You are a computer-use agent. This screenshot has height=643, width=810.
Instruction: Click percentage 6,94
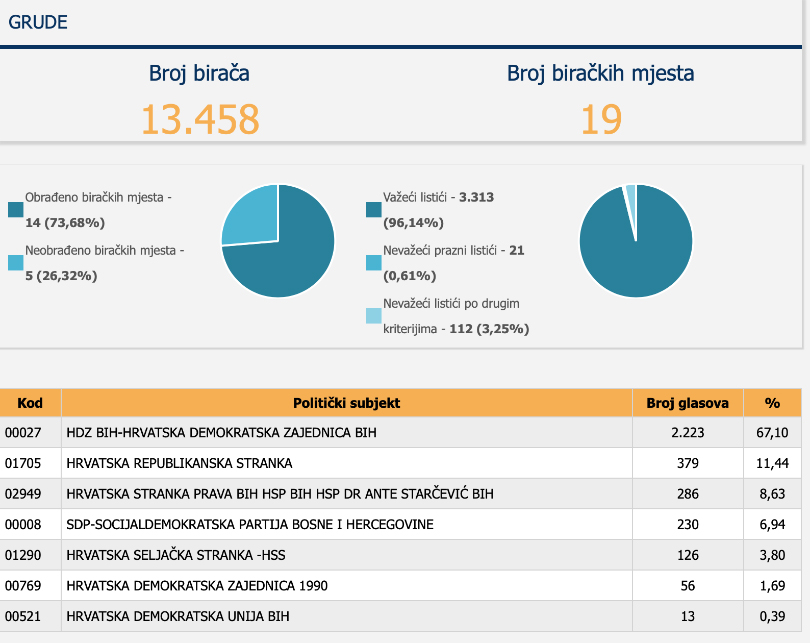point(772,524)
